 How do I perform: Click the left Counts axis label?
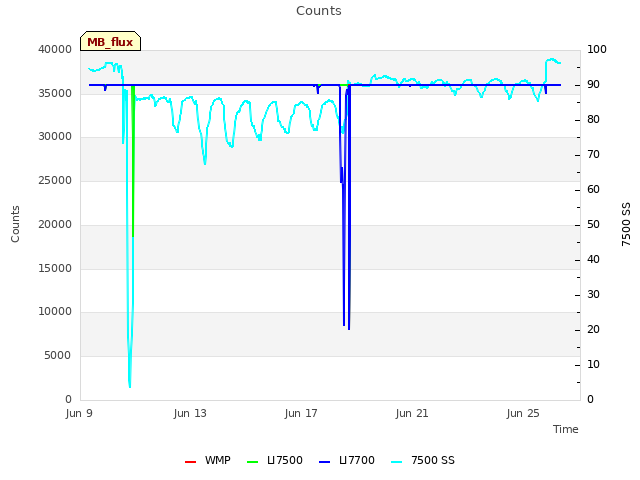[x=15, y=224]
